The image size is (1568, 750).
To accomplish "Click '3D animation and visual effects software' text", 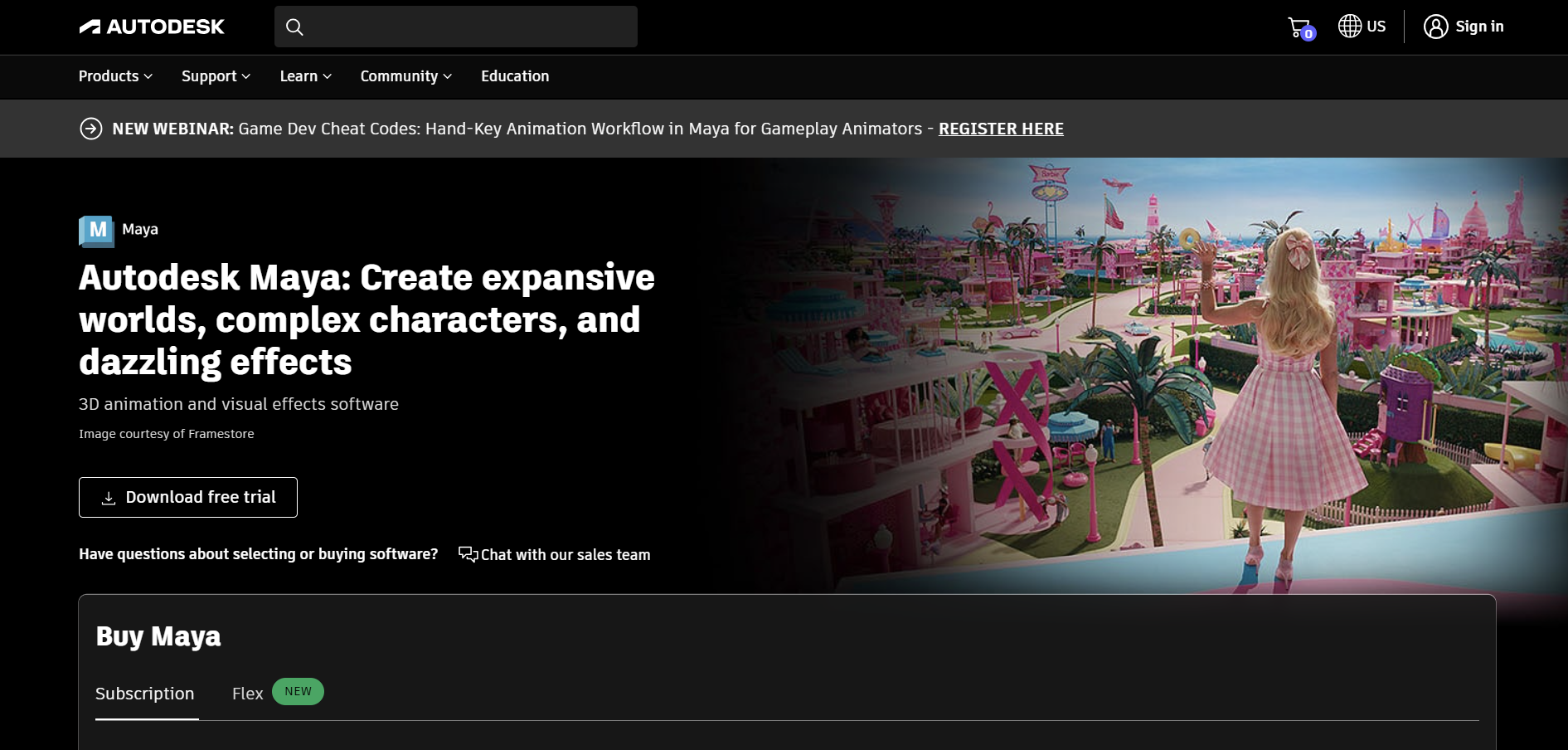I will pos(239,404).
